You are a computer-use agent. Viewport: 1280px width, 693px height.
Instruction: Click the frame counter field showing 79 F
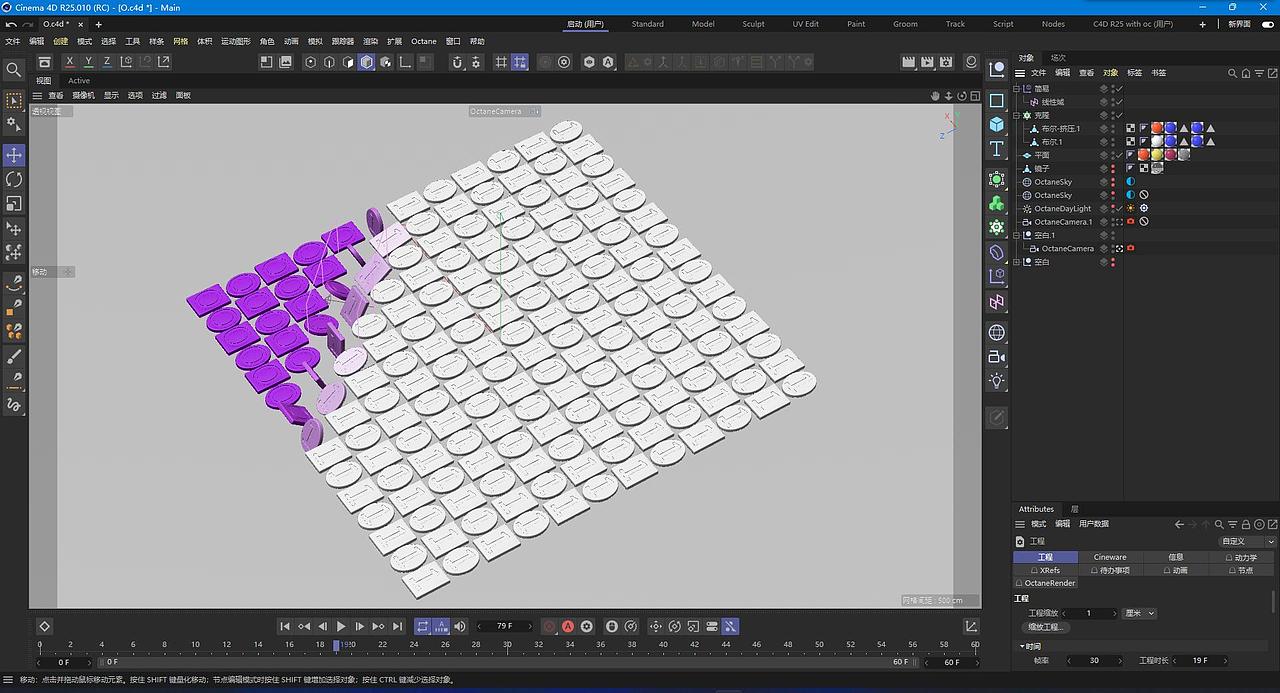pos(503,626)
